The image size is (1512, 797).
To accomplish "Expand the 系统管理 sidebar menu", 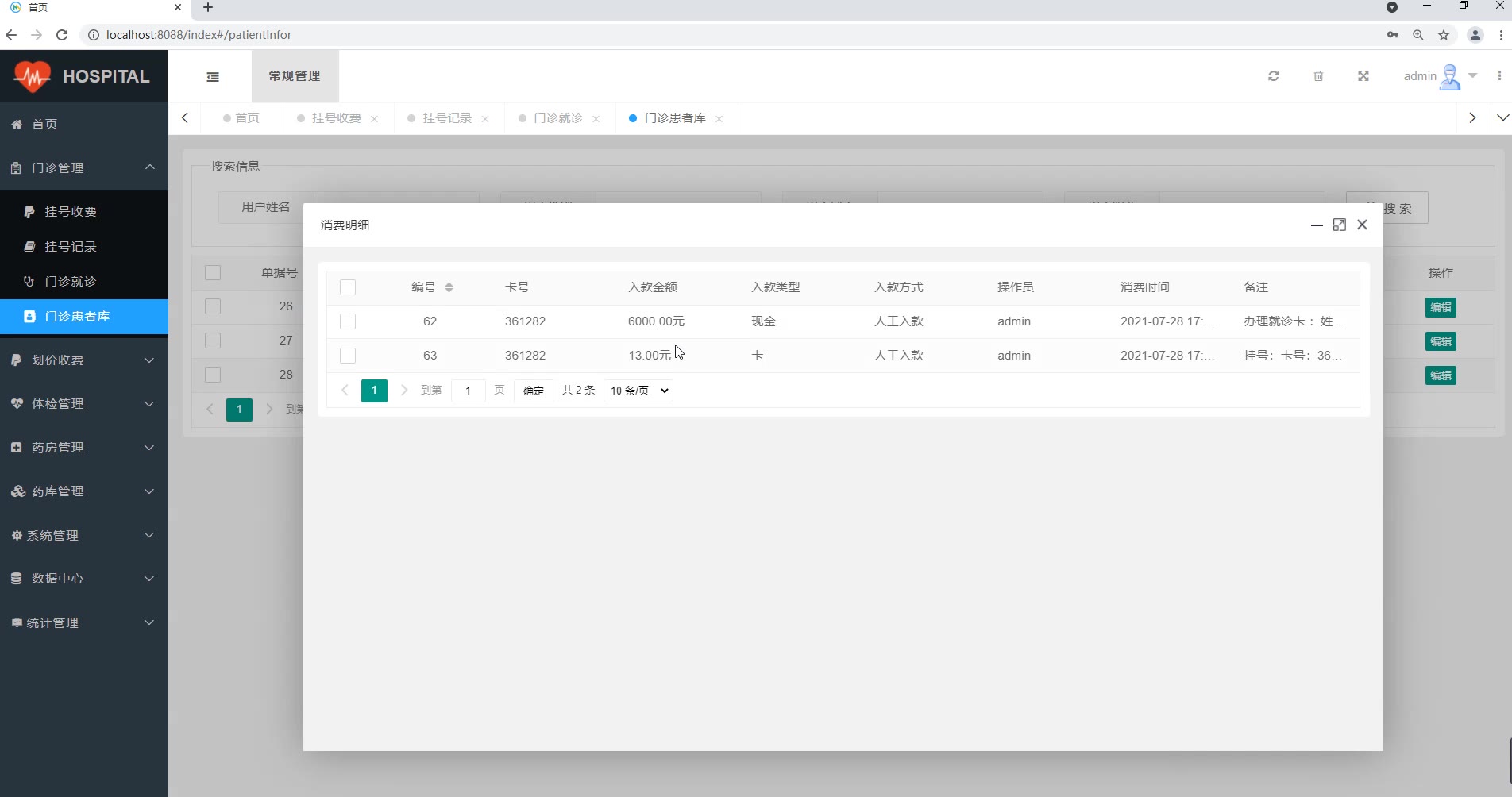I will tap(84, 535).
